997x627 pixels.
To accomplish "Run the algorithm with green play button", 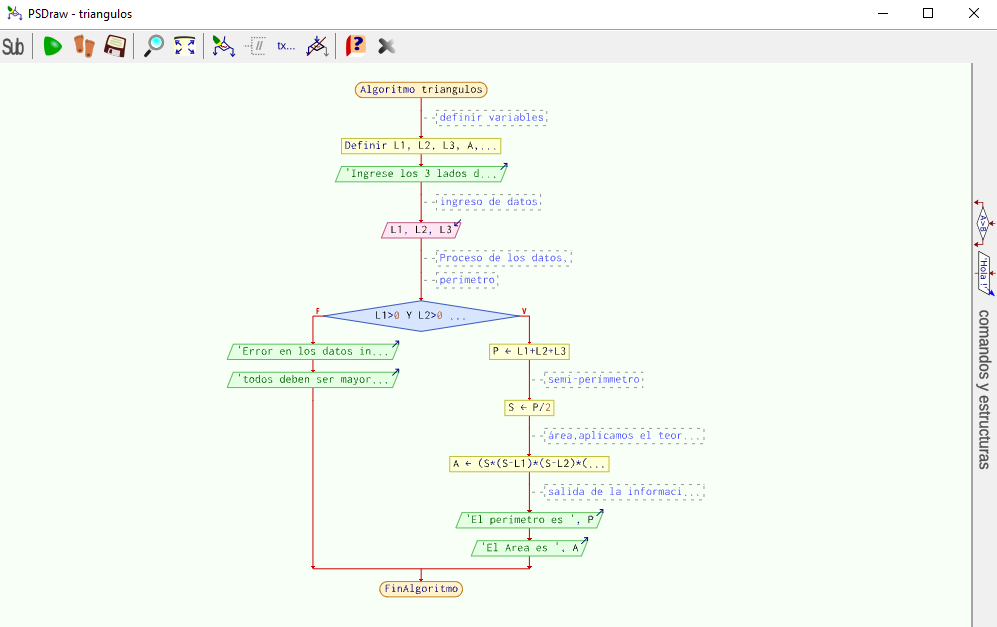I will (x=52, y=46).
